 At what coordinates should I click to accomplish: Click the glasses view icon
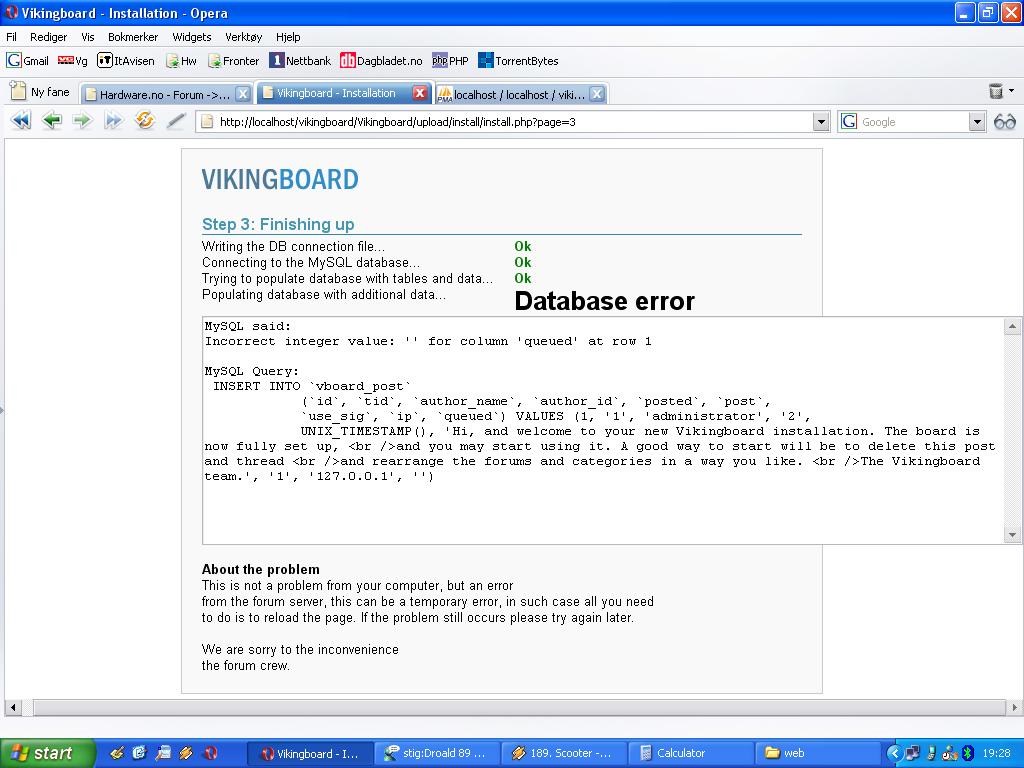click(1005, 121)
